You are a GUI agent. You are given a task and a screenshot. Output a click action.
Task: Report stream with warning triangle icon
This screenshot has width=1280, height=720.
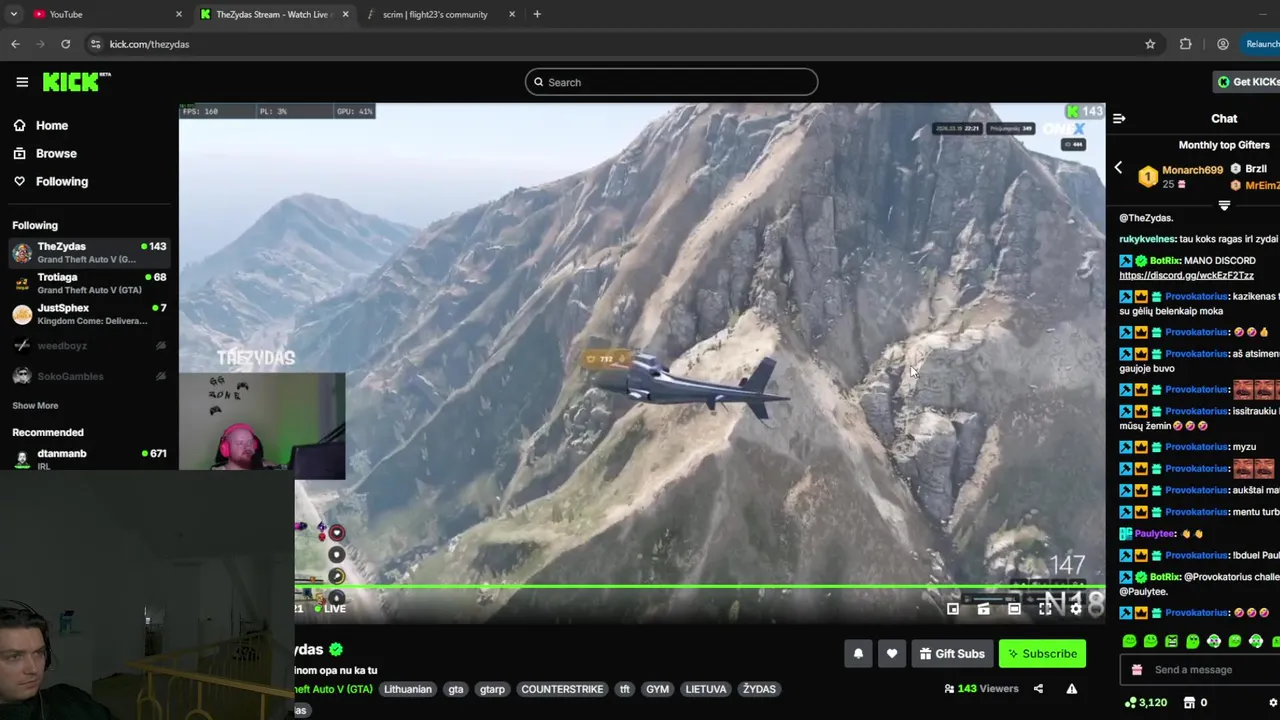click(x=1072, y=688)
